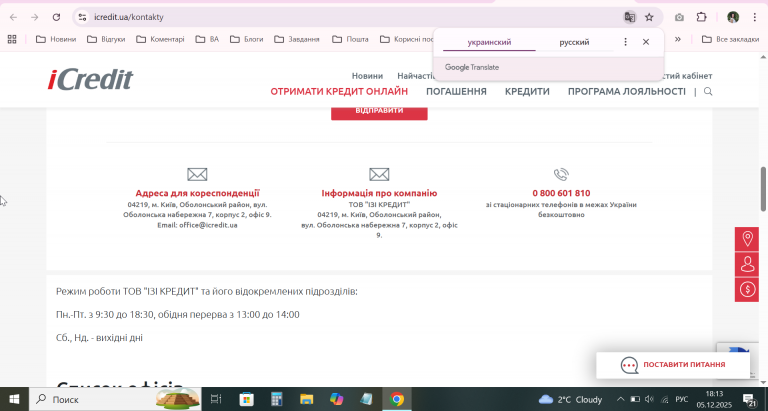Open the Блоги bookmark folder
The height and width of the screenshot is (411, 768).
(246, 39)
